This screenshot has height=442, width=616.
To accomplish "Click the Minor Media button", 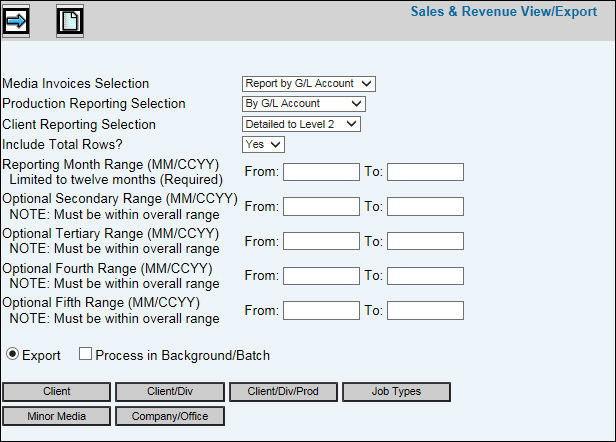I will pos(56,415).
